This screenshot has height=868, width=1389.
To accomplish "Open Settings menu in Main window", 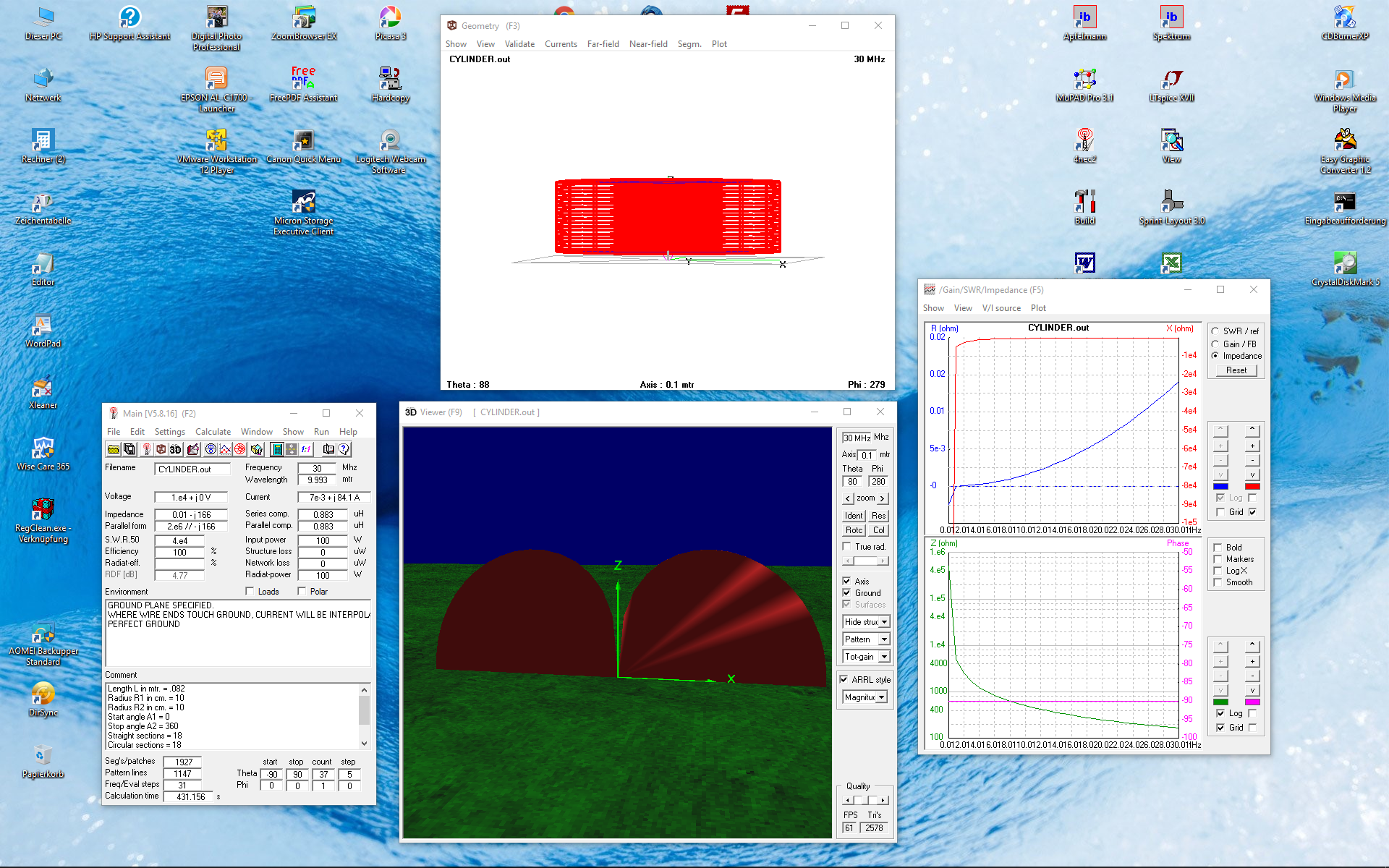I will click(169, 432).
